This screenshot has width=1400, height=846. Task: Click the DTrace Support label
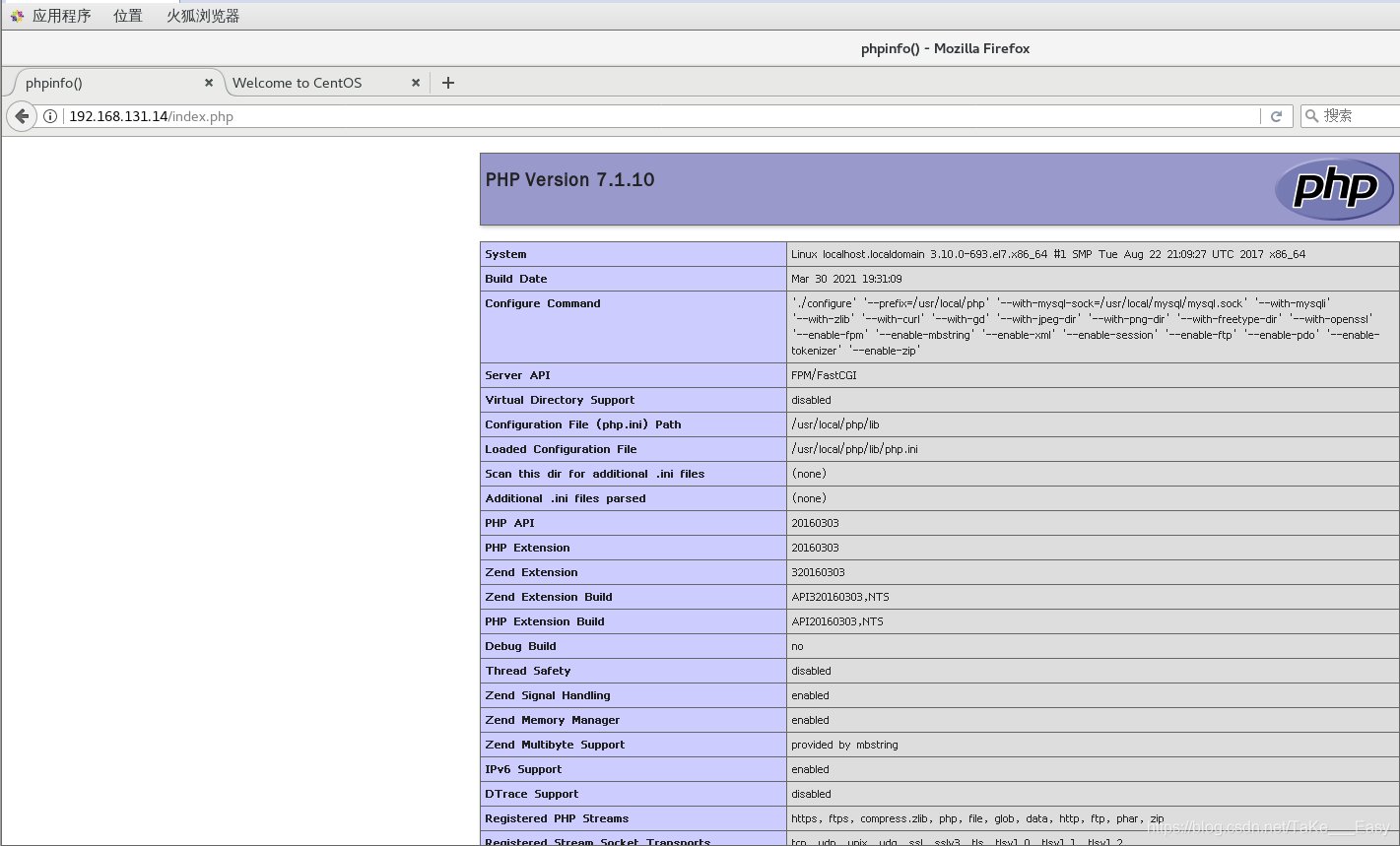tap(532, 794)
